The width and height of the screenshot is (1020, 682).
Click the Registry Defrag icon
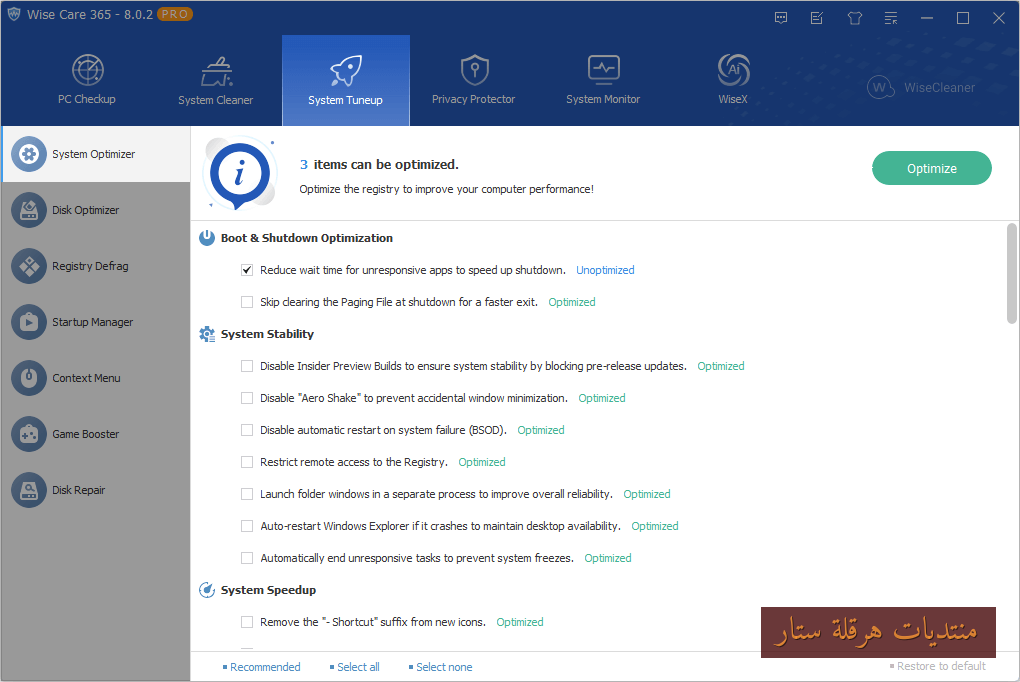29,266
